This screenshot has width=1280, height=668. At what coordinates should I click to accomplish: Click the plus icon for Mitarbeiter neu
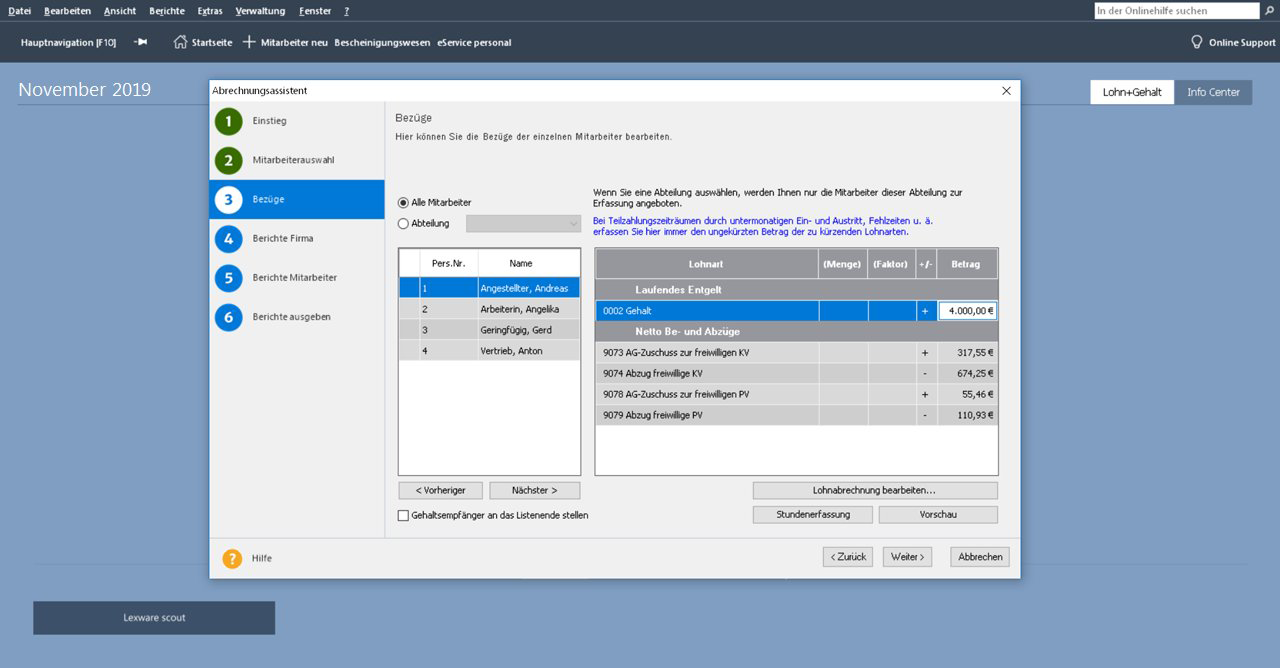point(250,42)
